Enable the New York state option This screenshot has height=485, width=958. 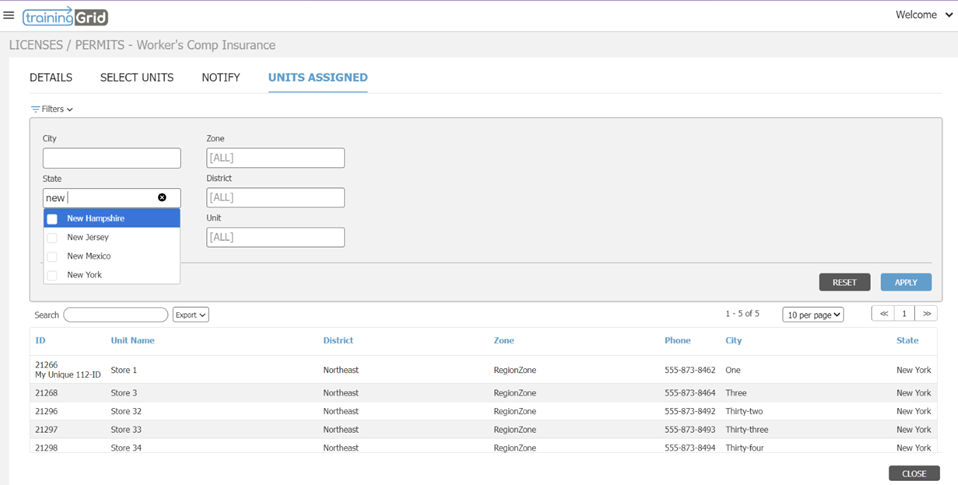52,275
